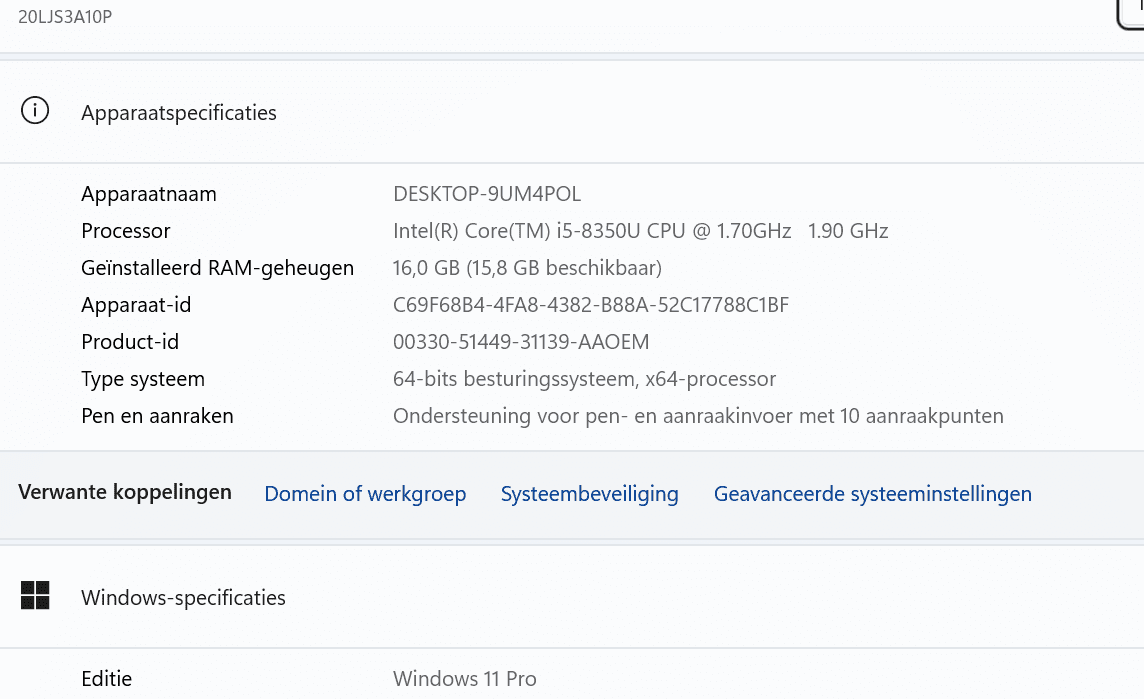
Task: Open the Systeembeveiliging link
Action: click(x=589, y=494)
